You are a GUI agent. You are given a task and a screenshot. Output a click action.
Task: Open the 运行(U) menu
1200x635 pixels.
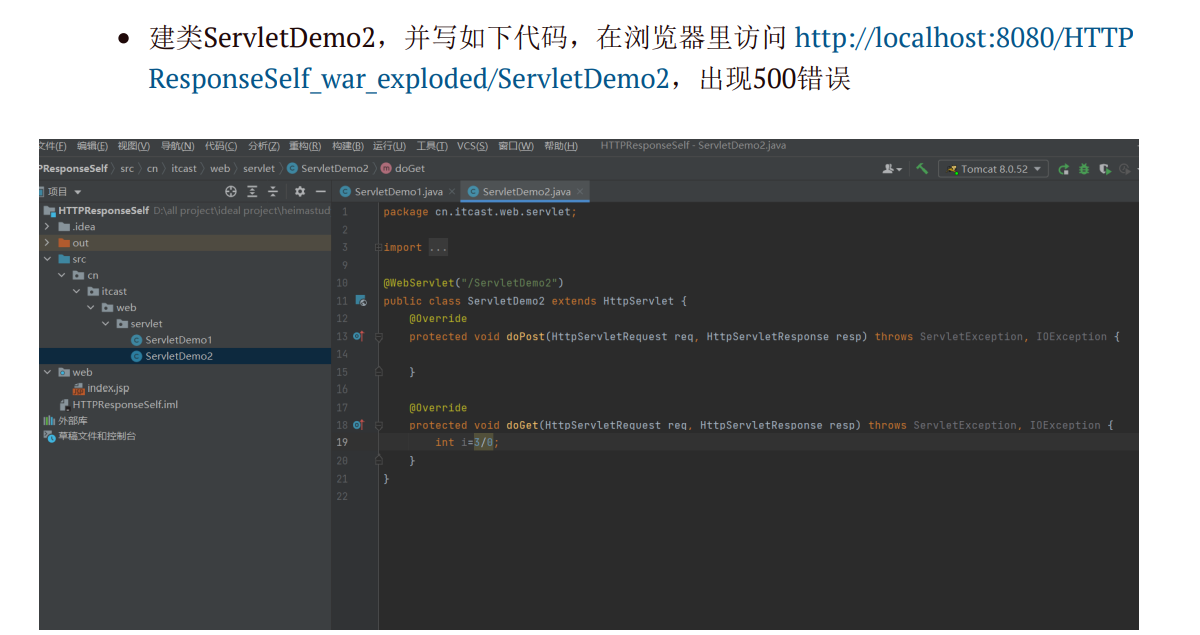click(x=390, y=146)
